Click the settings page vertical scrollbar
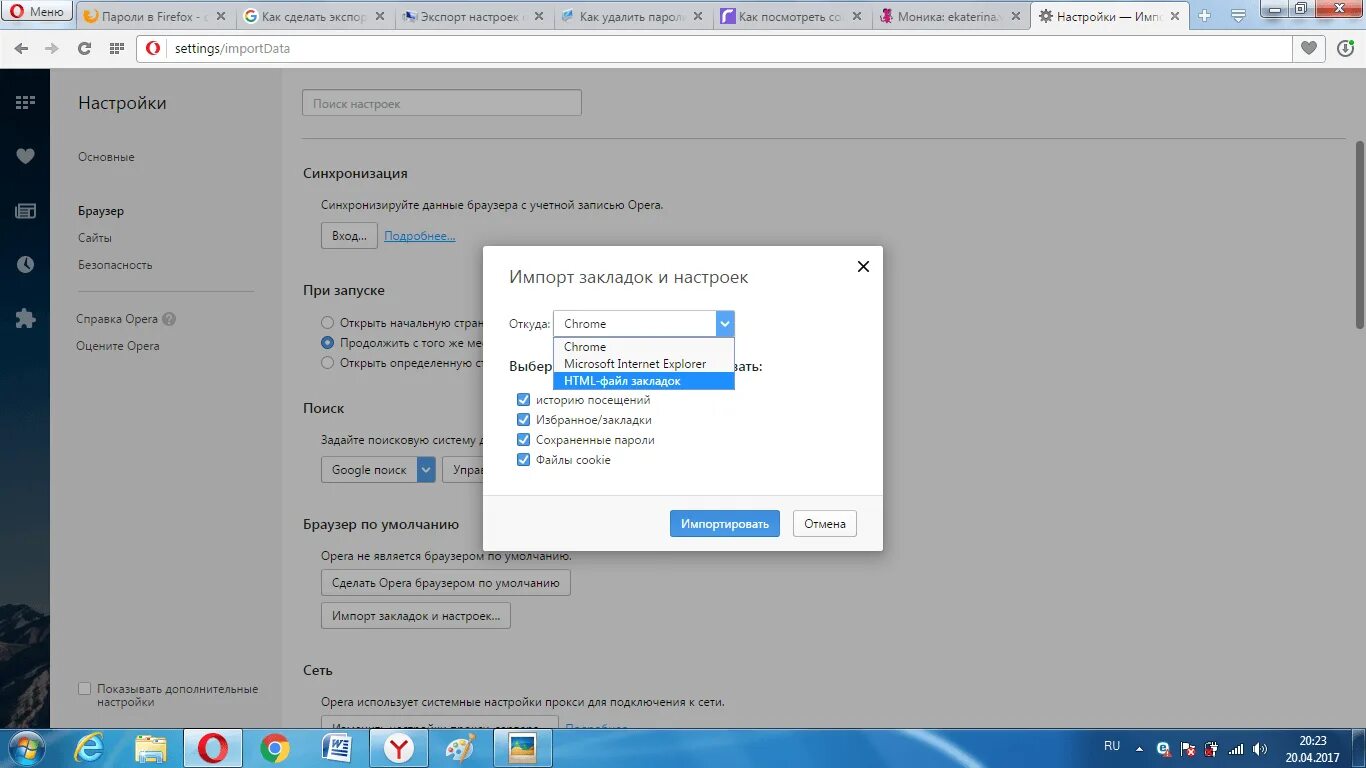Screen dimensions: 1366x768 [x=1359, y=235]
